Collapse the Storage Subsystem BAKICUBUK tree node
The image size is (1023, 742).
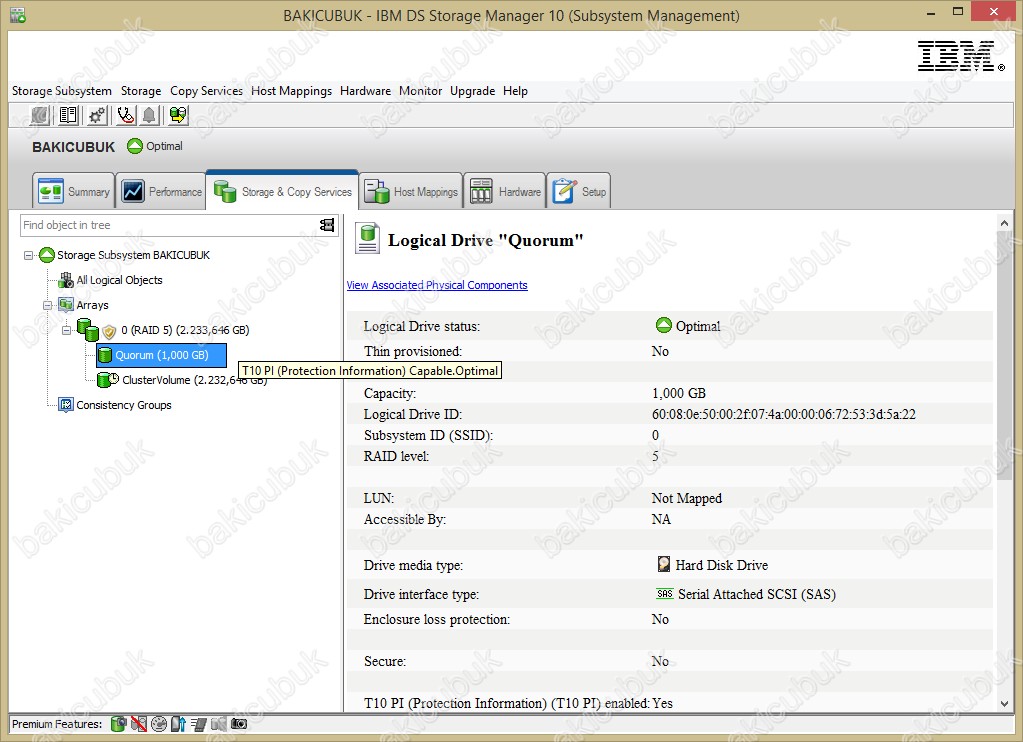click(x=28, y=255)
